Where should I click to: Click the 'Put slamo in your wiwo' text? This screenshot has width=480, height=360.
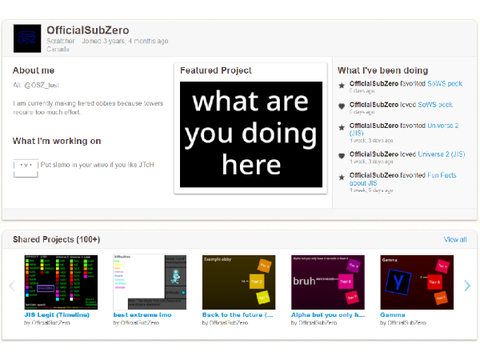pyautogui.click(x=97, y=165)
